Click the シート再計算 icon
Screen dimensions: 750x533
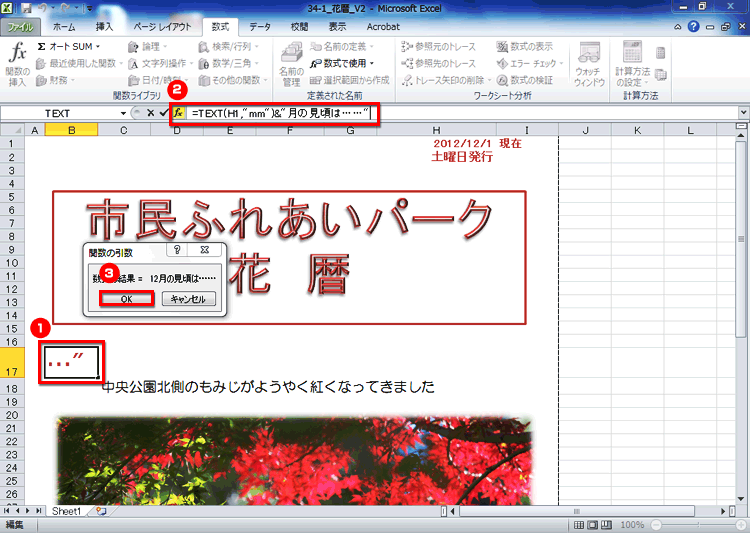(661, 74)
